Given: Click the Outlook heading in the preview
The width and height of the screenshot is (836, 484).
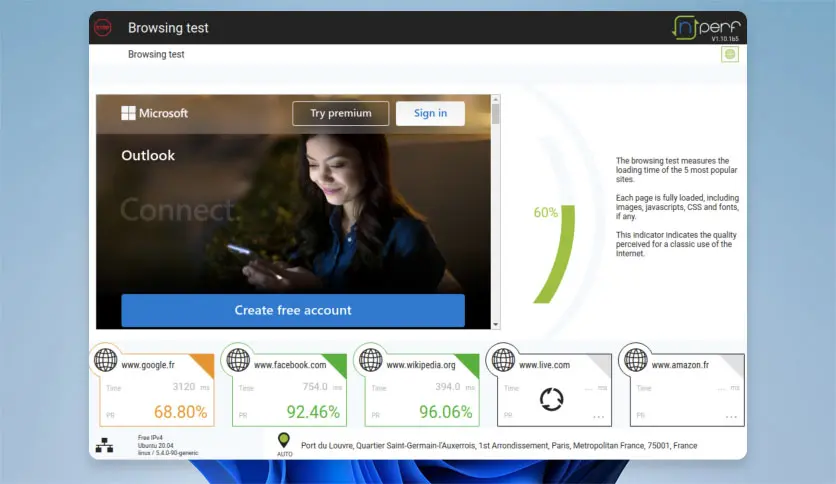Looking at the screenshot, I should click(x=148, y=156).
